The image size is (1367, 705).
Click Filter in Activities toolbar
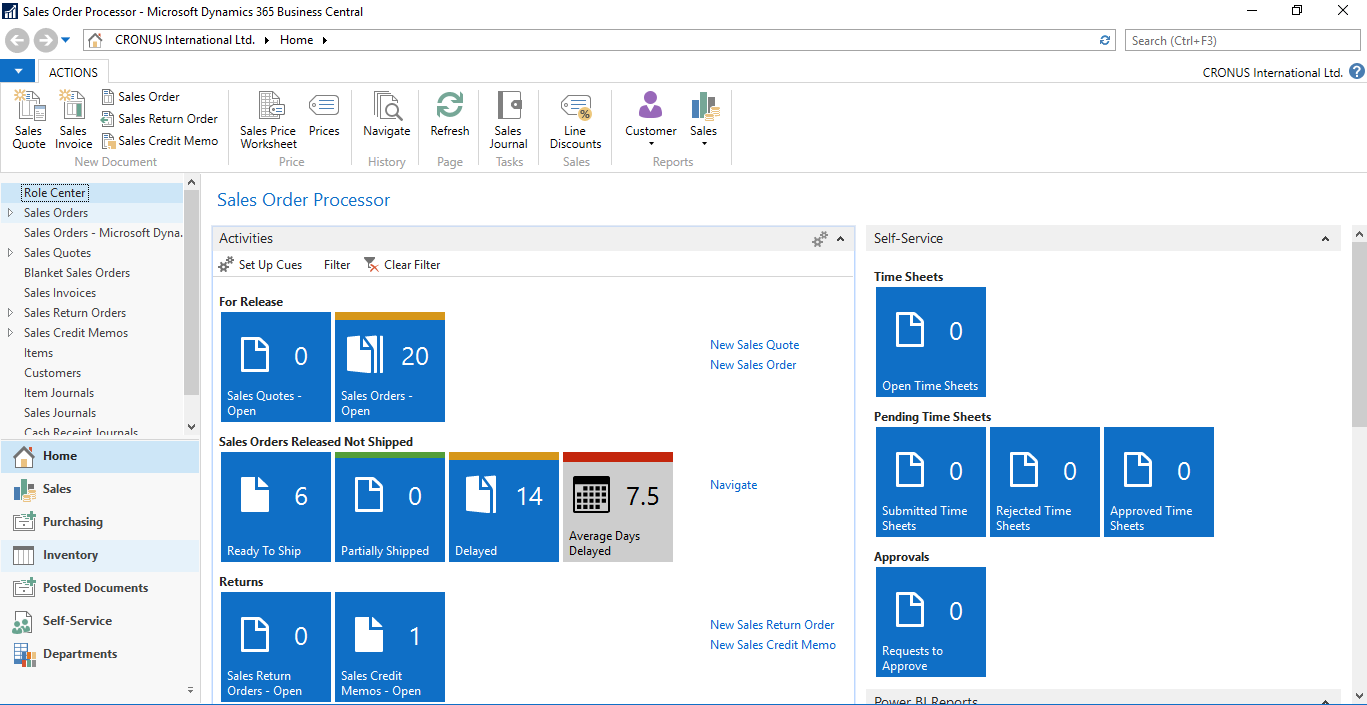337,265
